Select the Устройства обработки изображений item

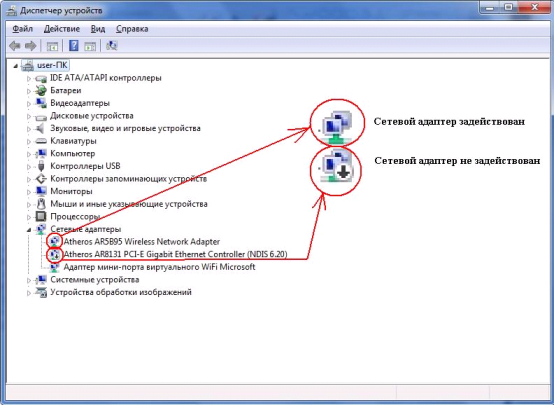(x=121, y=292)
